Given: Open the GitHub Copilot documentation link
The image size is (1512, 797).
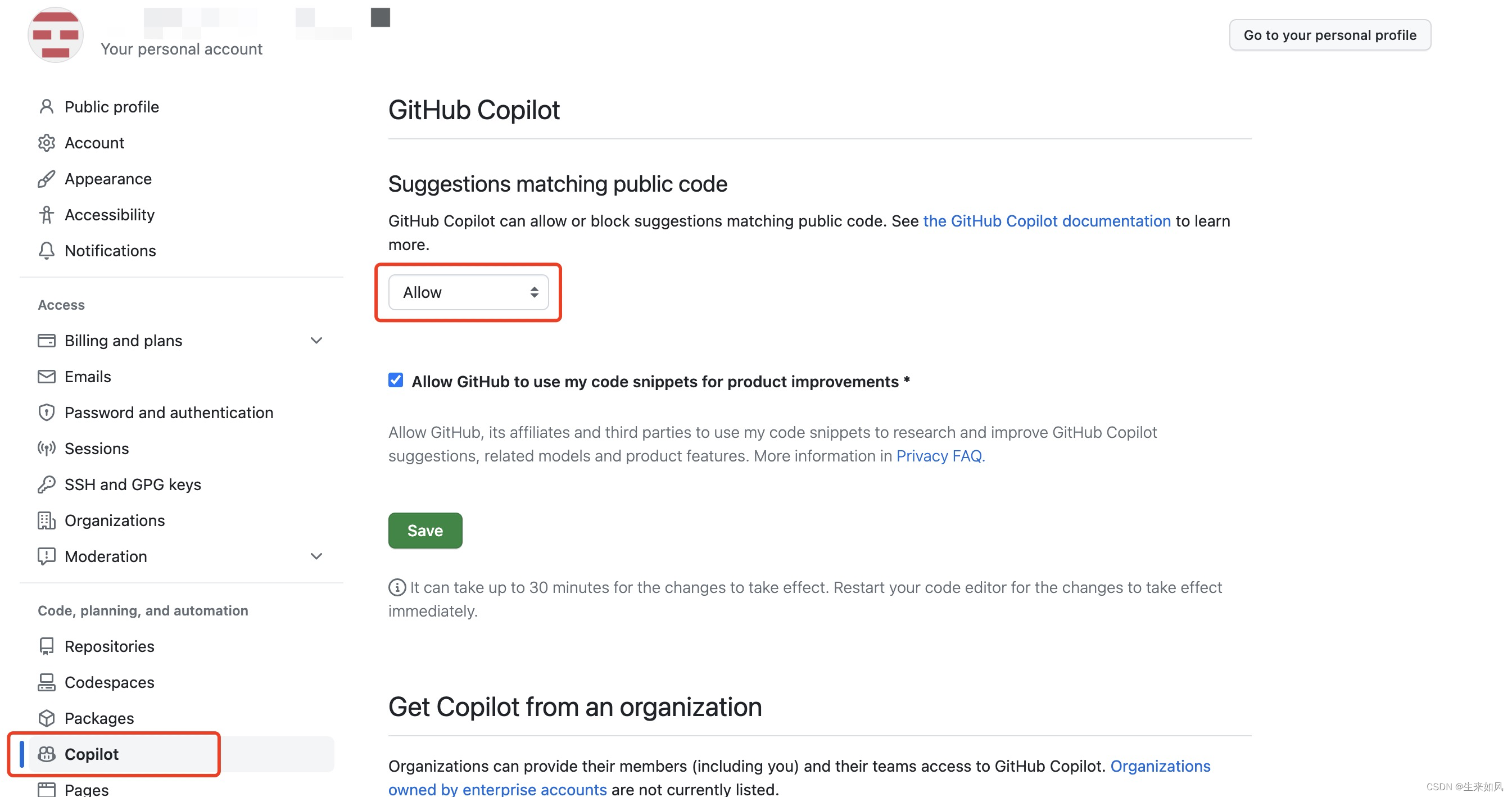Looking at the screenshot, I should coord(1047,221).
